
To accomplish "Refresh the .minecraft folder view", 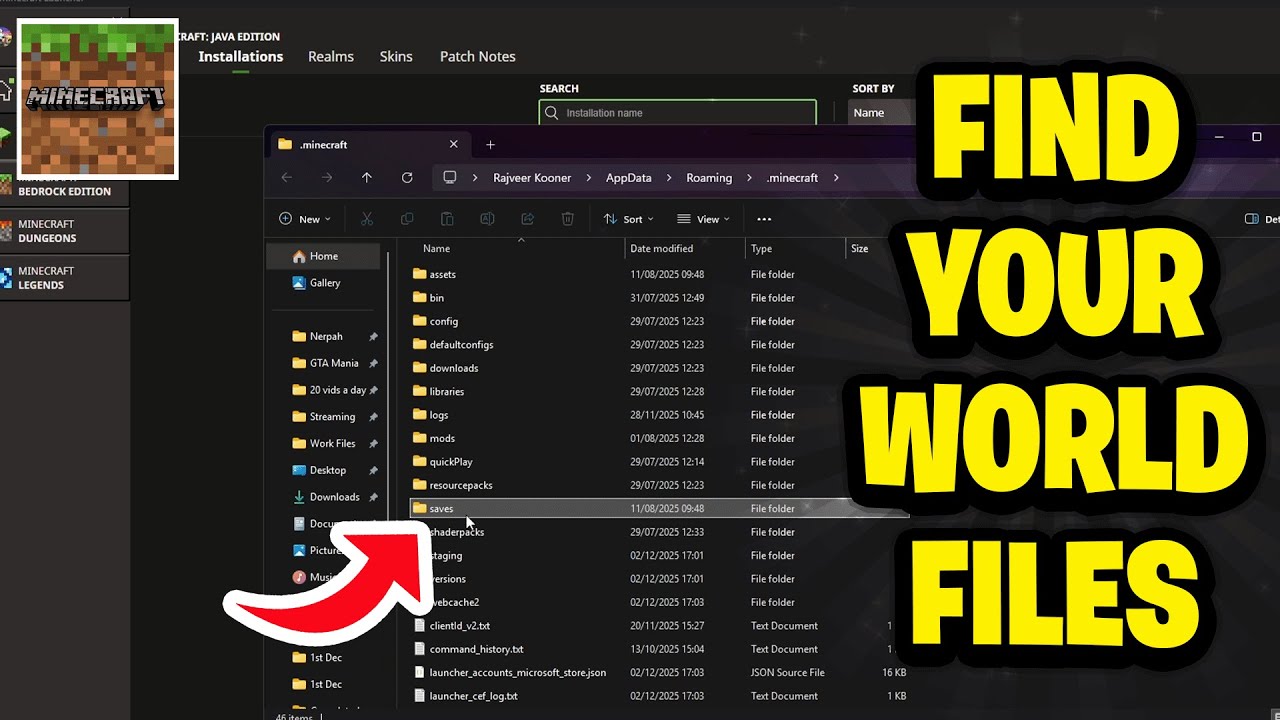I will tap(407, 177).
